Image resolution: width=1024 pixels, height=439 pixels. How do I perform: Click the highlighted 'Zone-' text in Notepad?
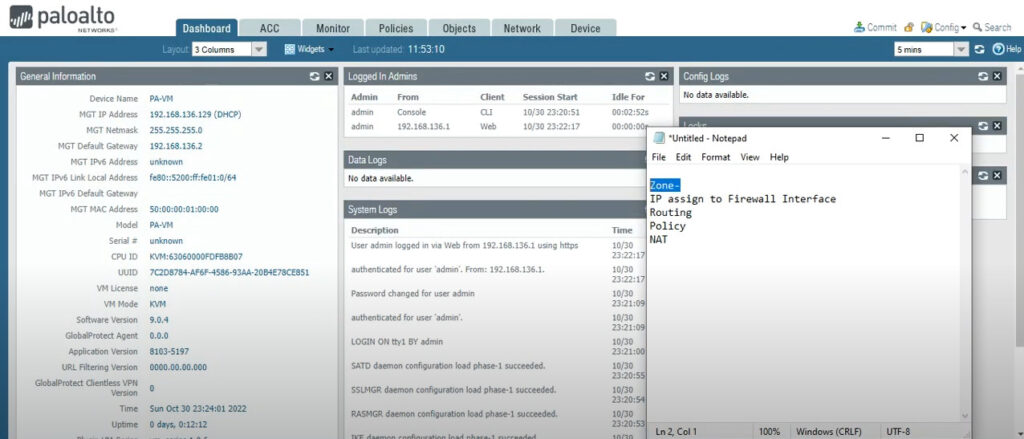coord(665,186)
